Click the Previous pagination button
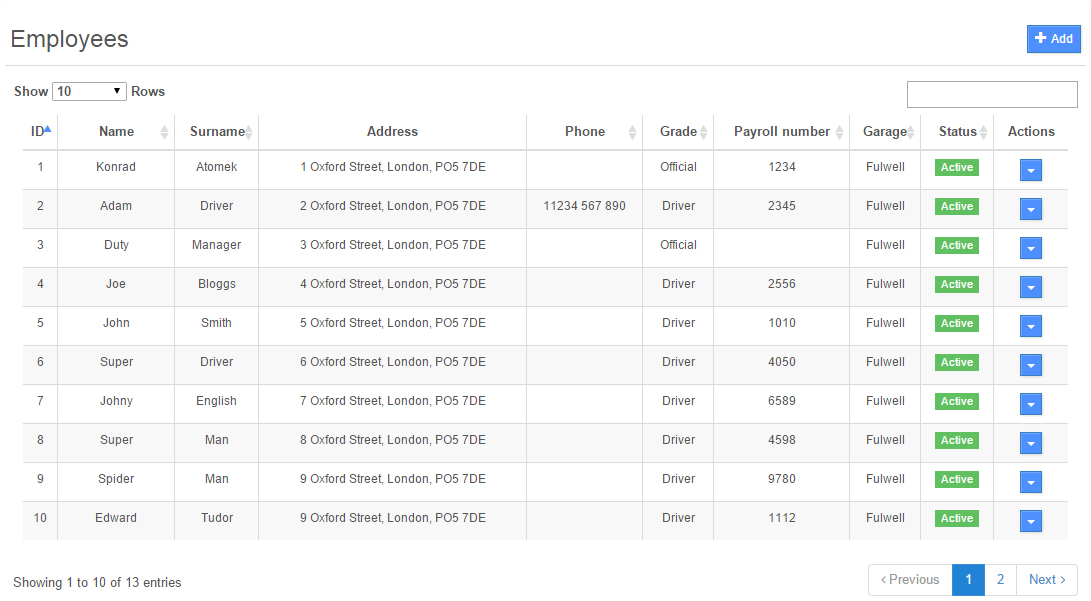The image size is (1091, 601). [910, 580]
